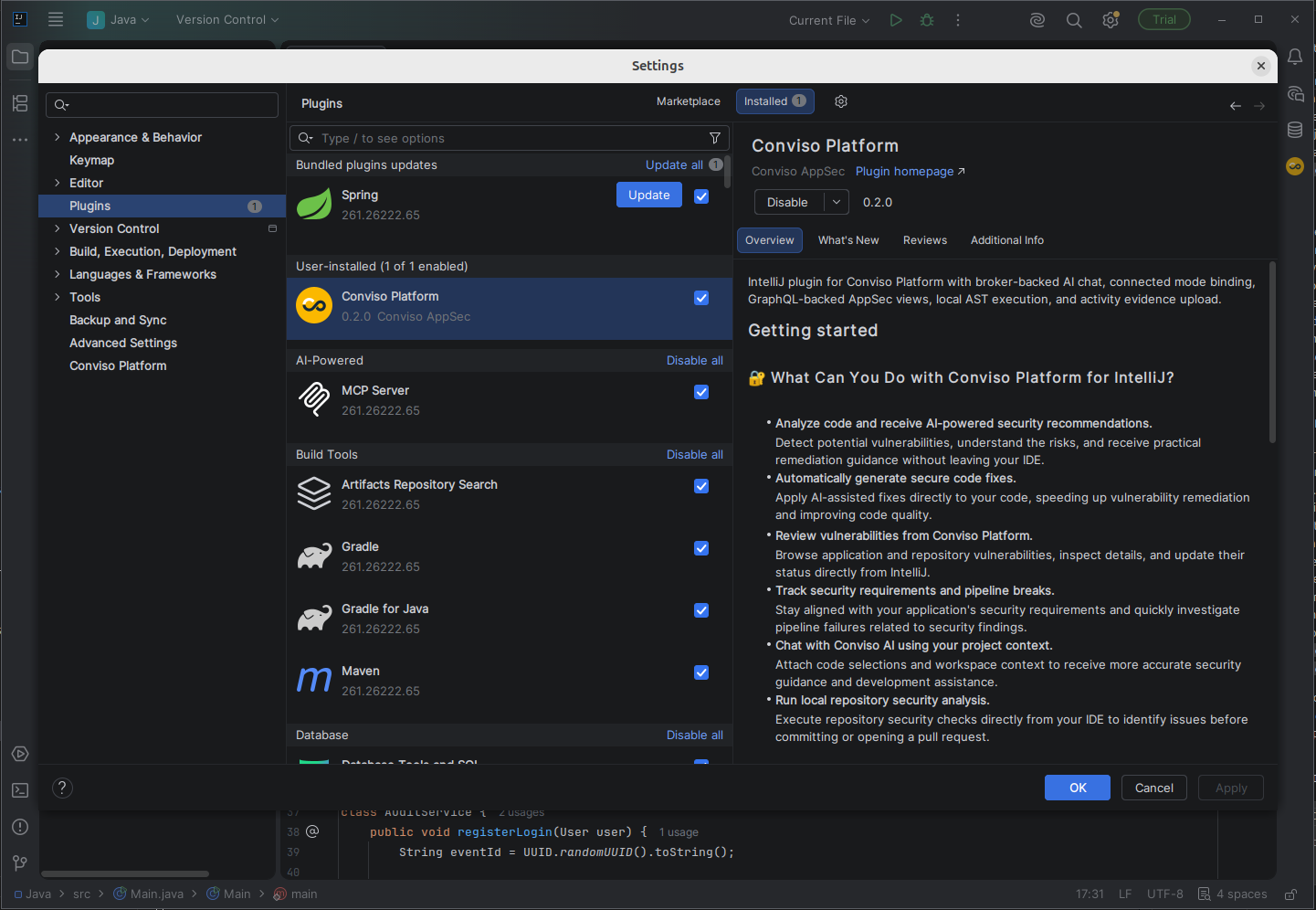Expand Appearance & Behavior settings
This screenshot has height=910, width=1316.
57,137
